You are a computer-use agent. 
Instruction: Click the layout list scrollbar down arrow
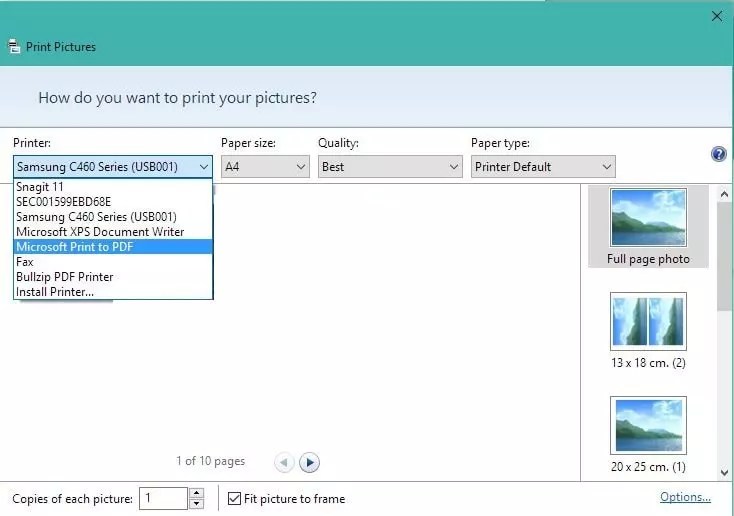pyautogui.click(x=724, y=472)
